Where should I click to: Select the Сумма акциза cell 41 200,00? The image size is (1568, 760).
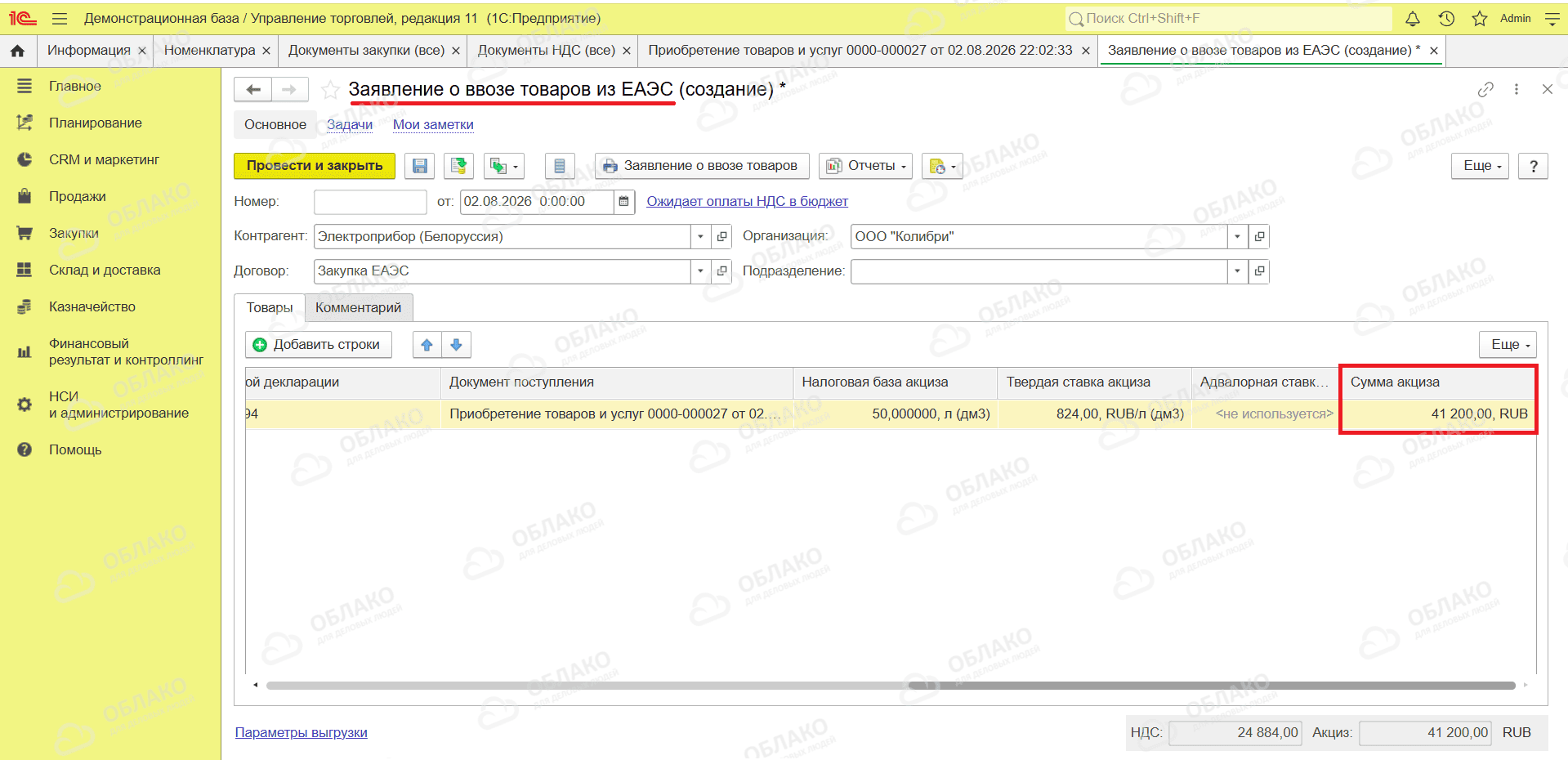click(1439, 414)
